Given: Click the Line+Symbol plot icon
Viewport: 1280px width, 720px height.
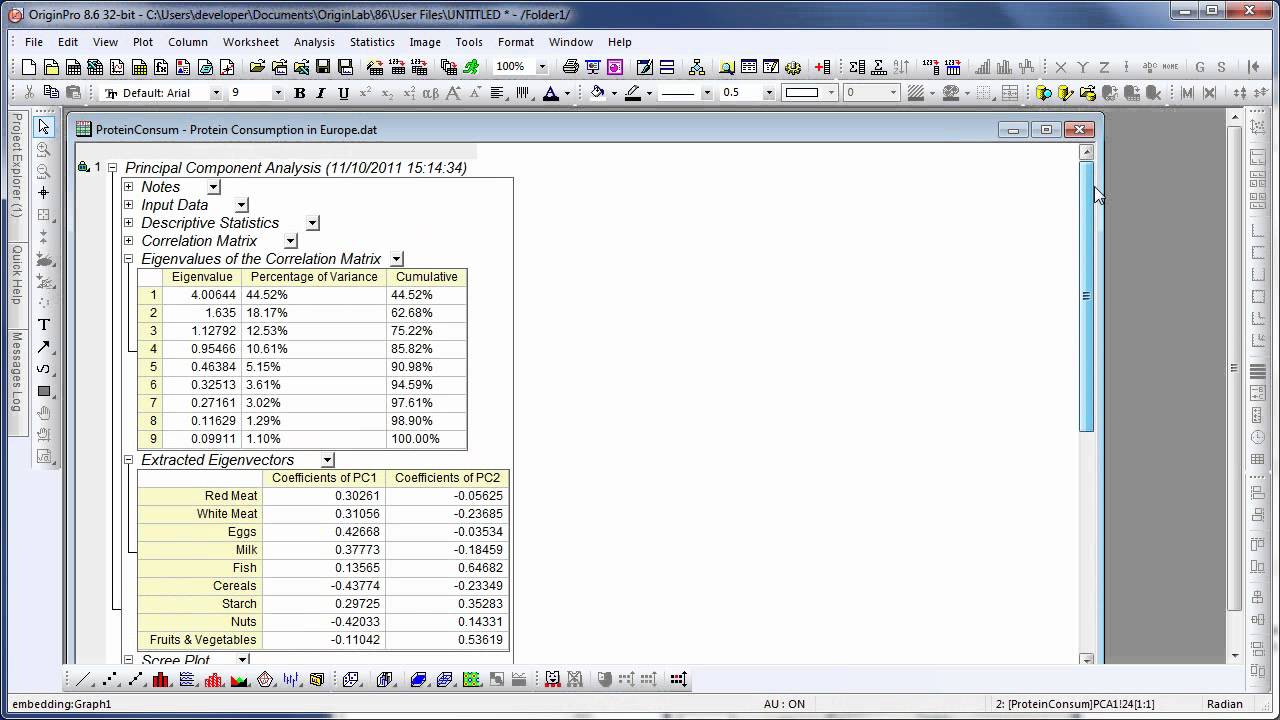Looking at the screenshot, I should (136, 679).
